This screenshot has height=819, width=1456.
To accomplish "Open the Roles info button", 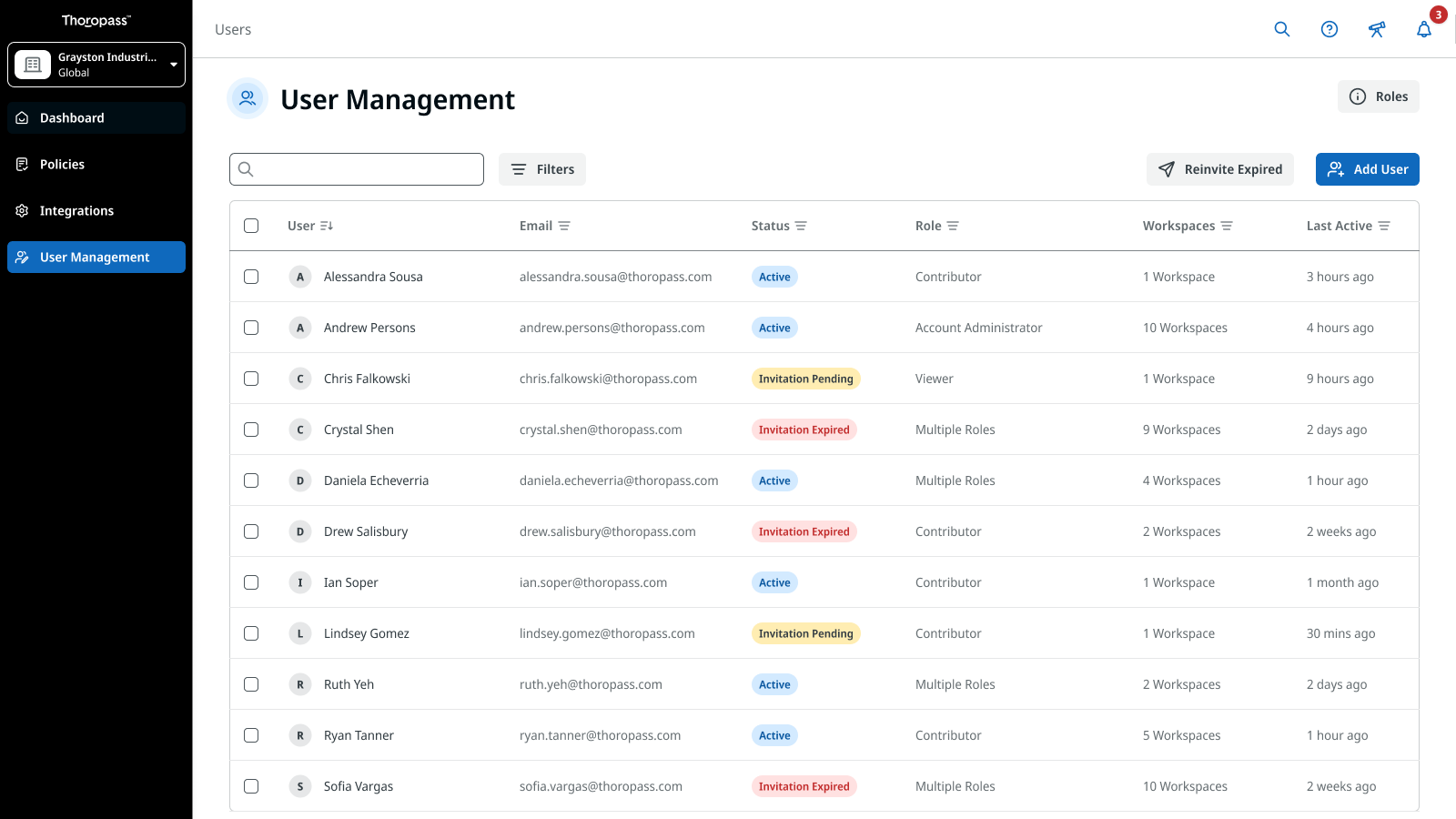I will [1378, 96].
